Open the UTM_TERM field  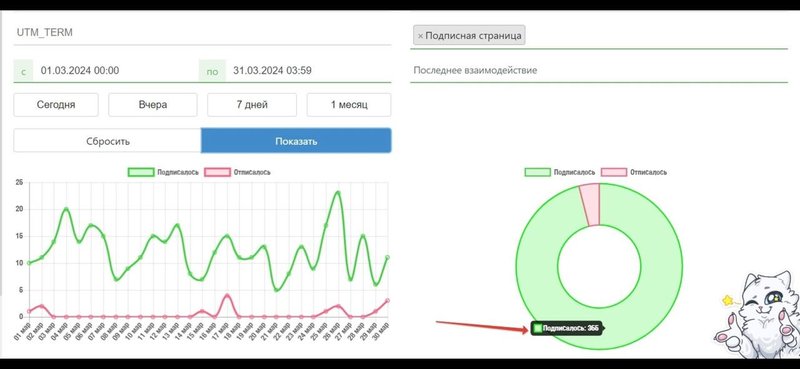[x=202, y=33]
